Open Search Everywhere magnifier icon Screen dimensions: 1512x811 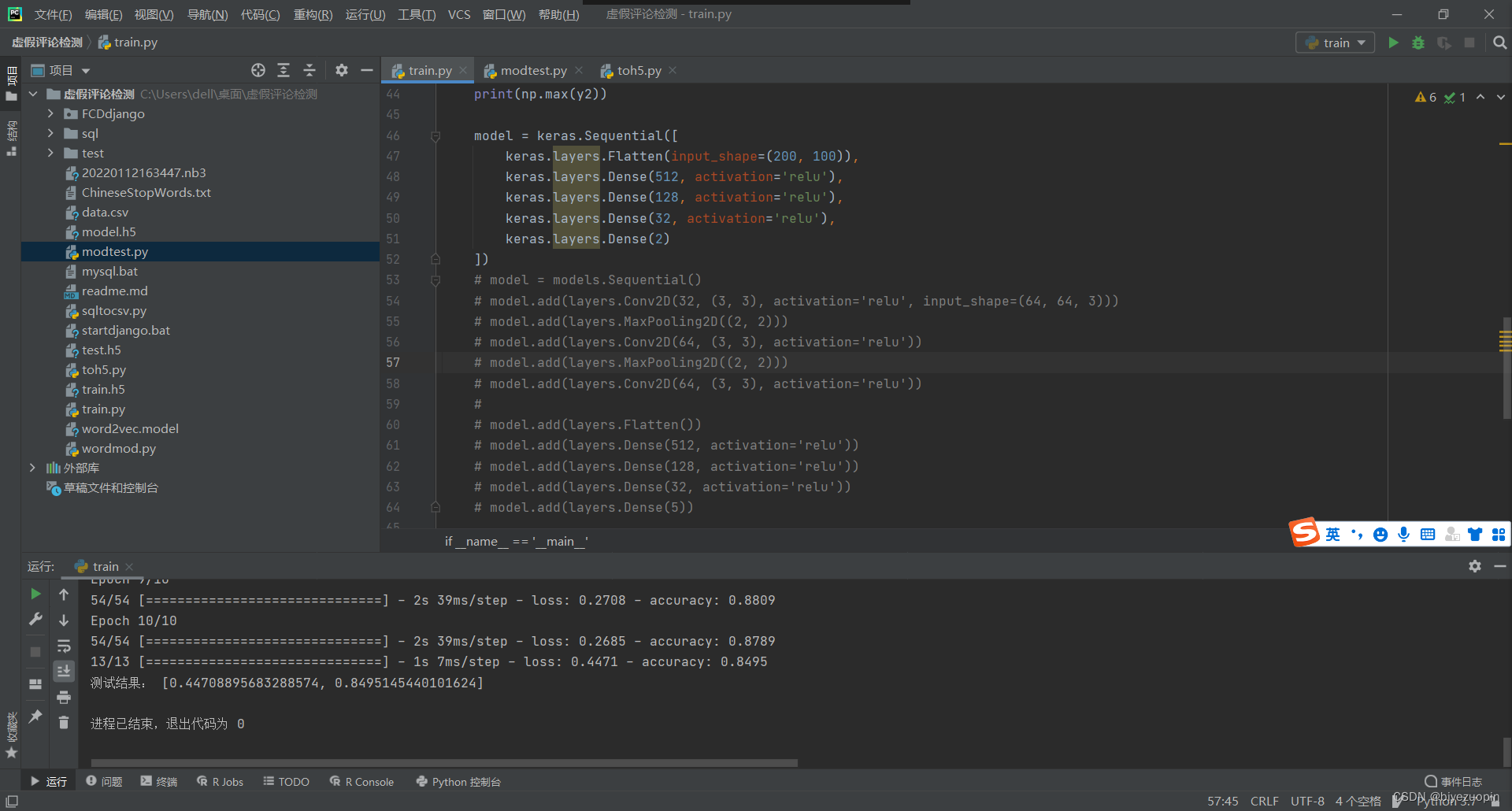tap(1500, 43)
